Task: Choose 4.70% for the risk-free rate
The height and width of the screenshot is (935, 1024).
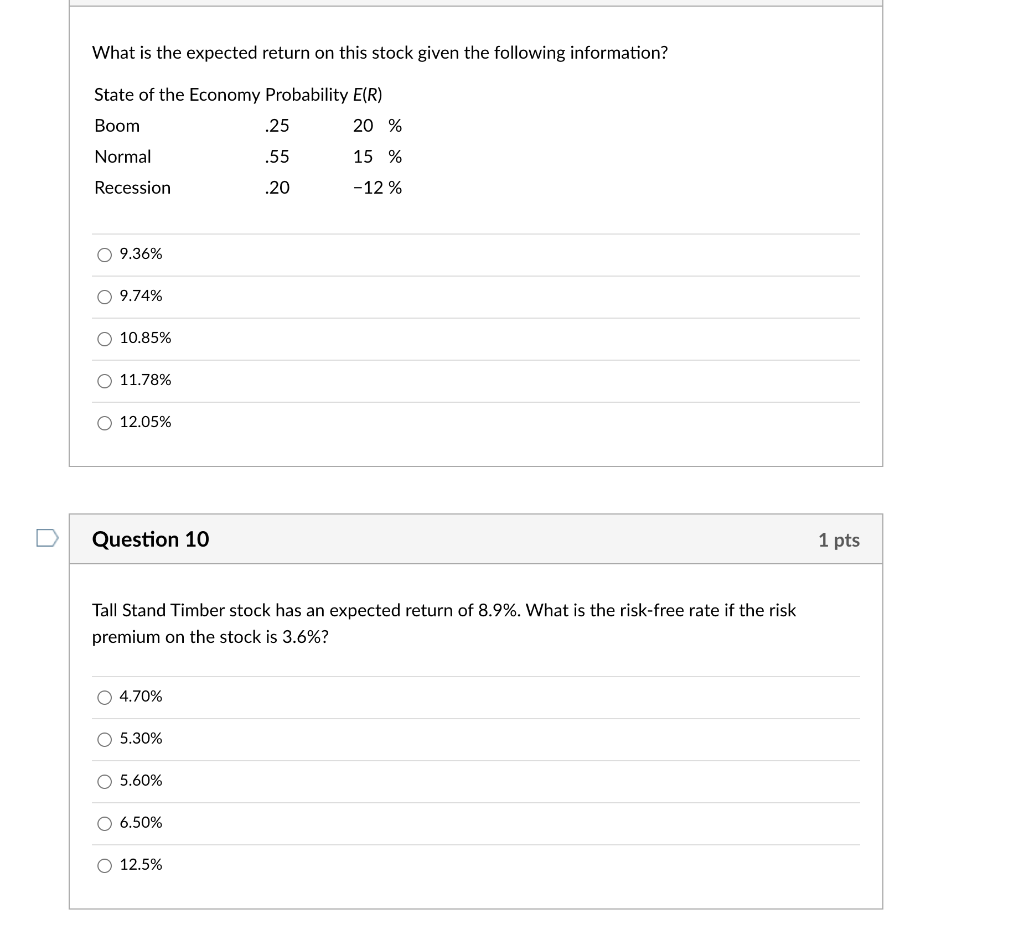Action: [104, 697]
